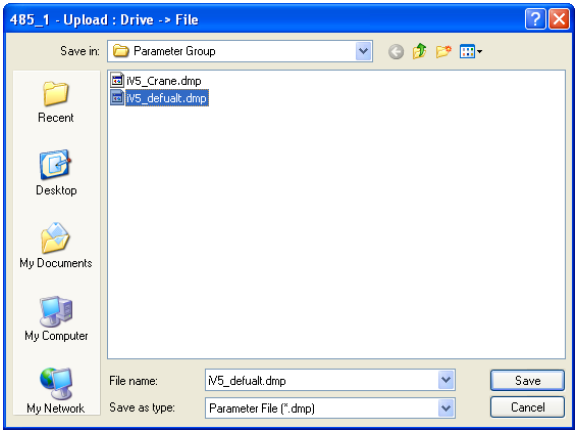Expand the File name dropdown arrow
The width and height of the screenshot is (579, 433).
point(446,380)
